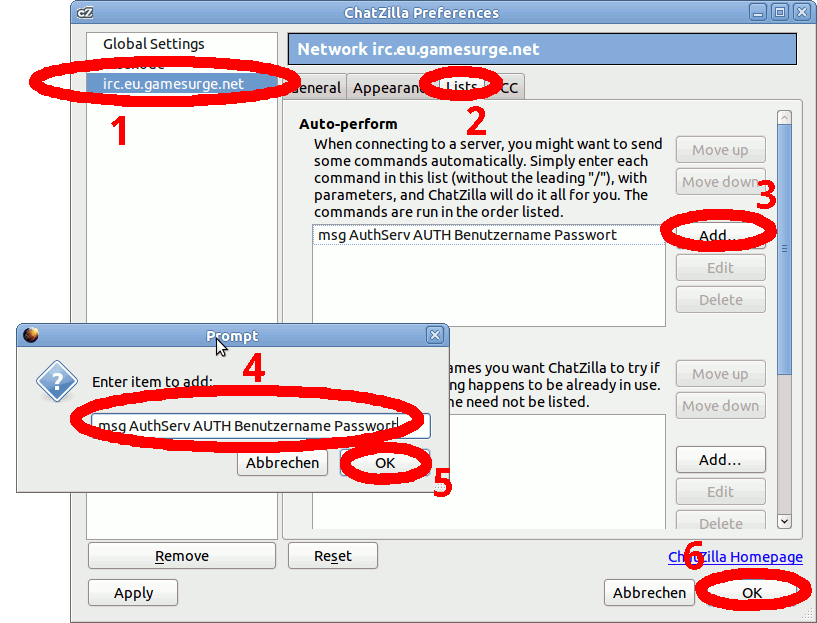Cancel the Prompt with Abbrechen
The image size is (817, 623).
pos(282,463)
